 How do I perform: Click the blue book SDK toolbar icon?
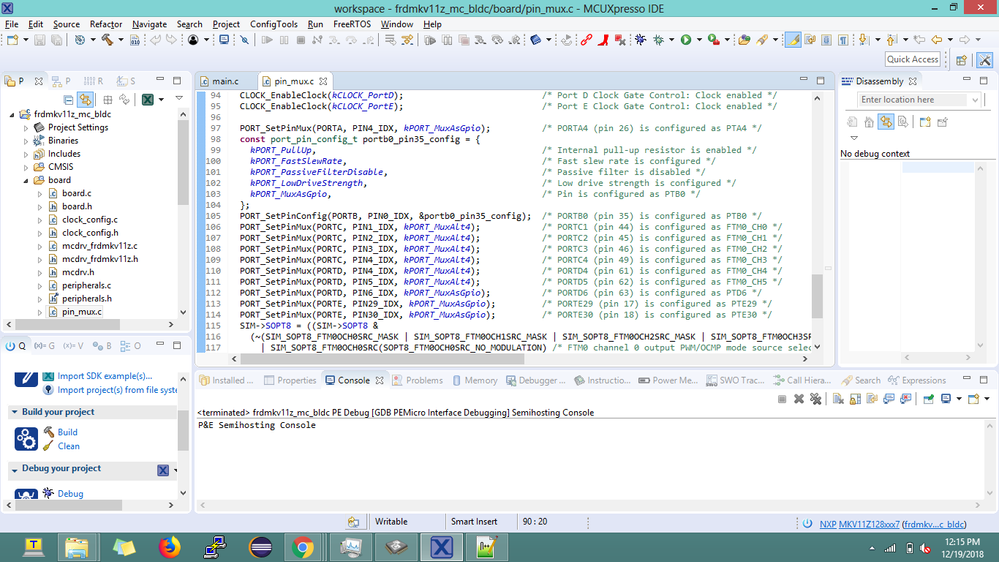pyautogui.click(x=535, y=40)
